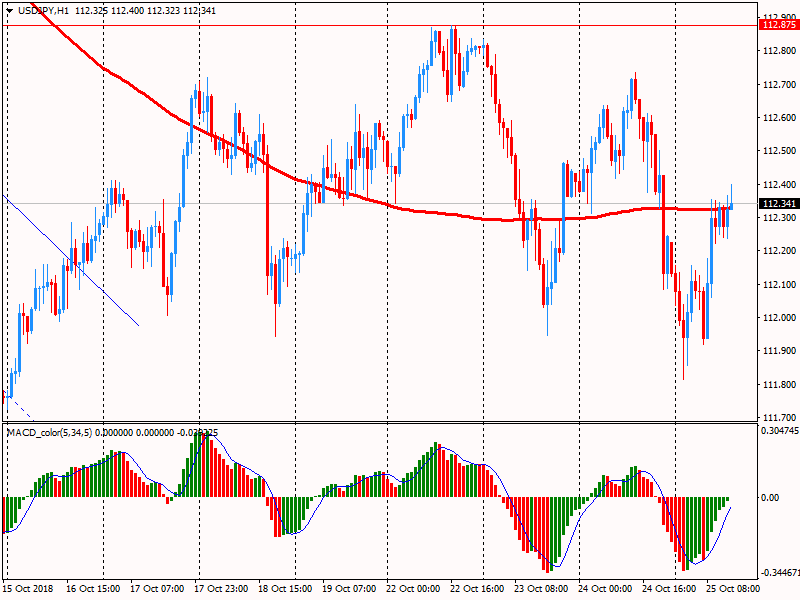Select the current price label 112.341

click(x=779, y=204)
